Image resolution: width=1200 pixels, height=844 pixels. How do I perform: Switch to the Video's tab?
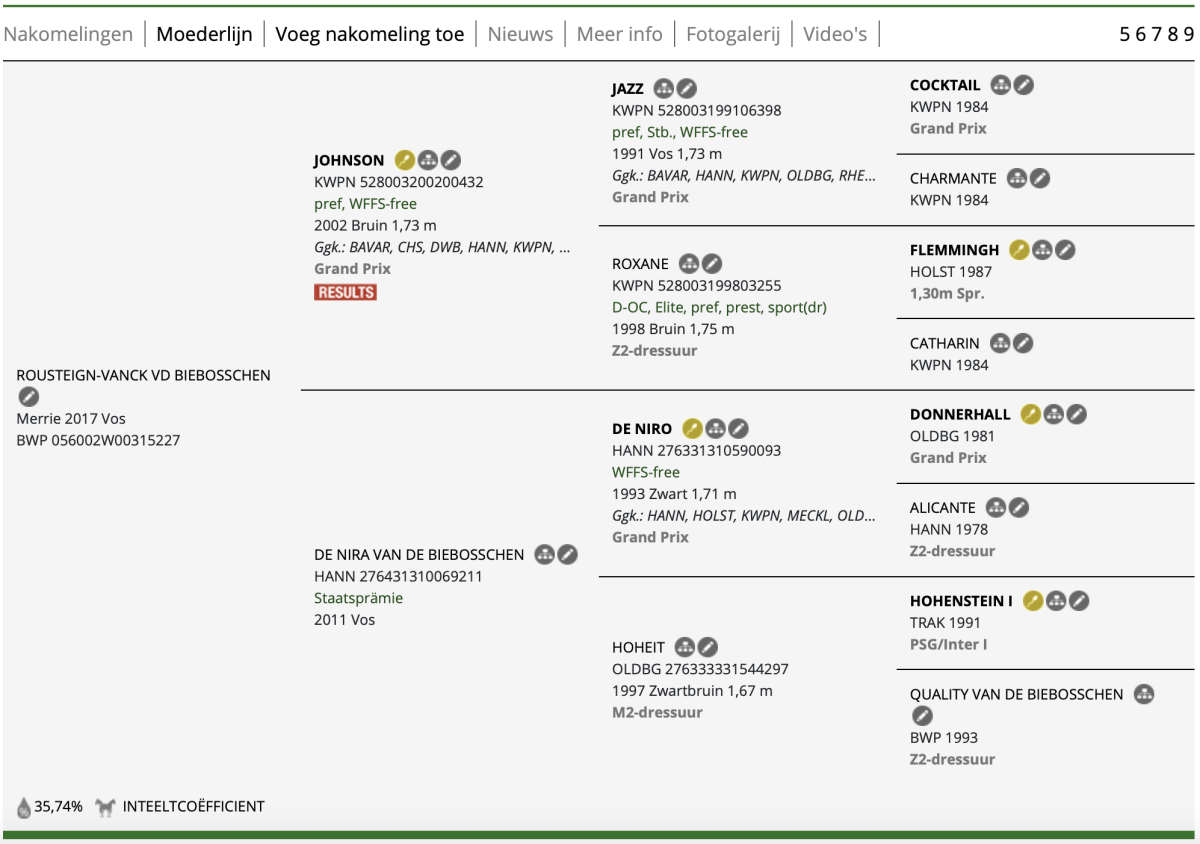pyautogui.click(x=835, y=34)
